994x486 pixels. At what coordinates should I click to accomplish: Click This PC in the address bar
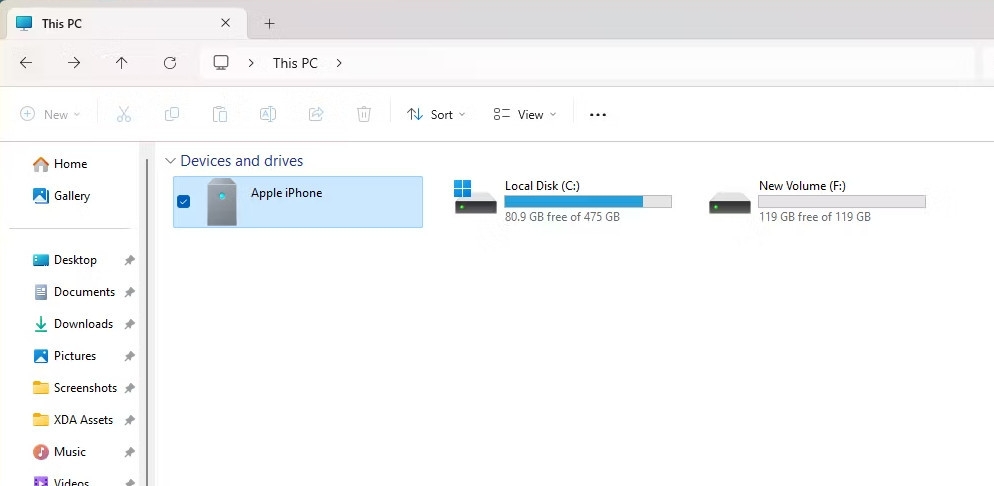[295, 63]
